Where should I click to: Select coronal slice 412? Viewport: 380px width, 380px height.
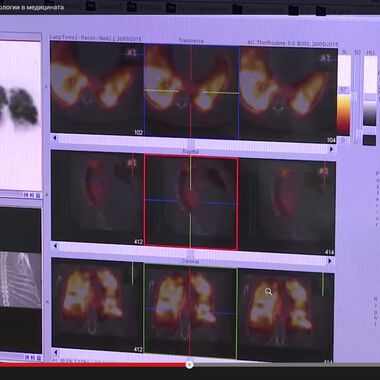(98, 306)
